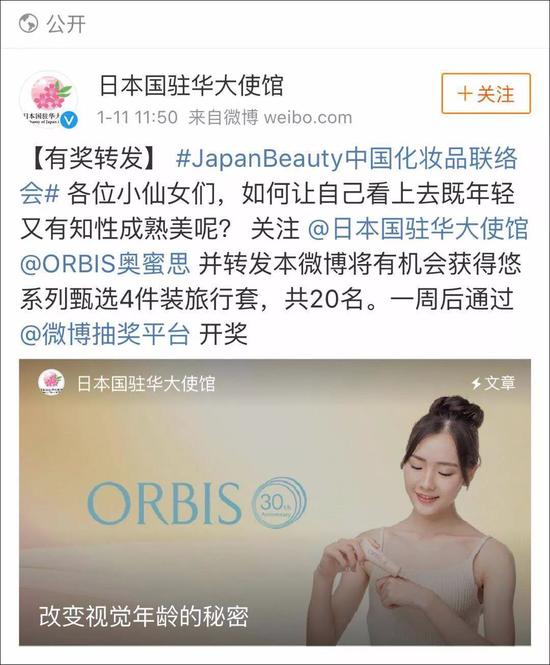The width and height of the screenshot is (550, 665).
Task: Open the @微博抽奖平台 mention link
Action: click(x=105, y=335)
